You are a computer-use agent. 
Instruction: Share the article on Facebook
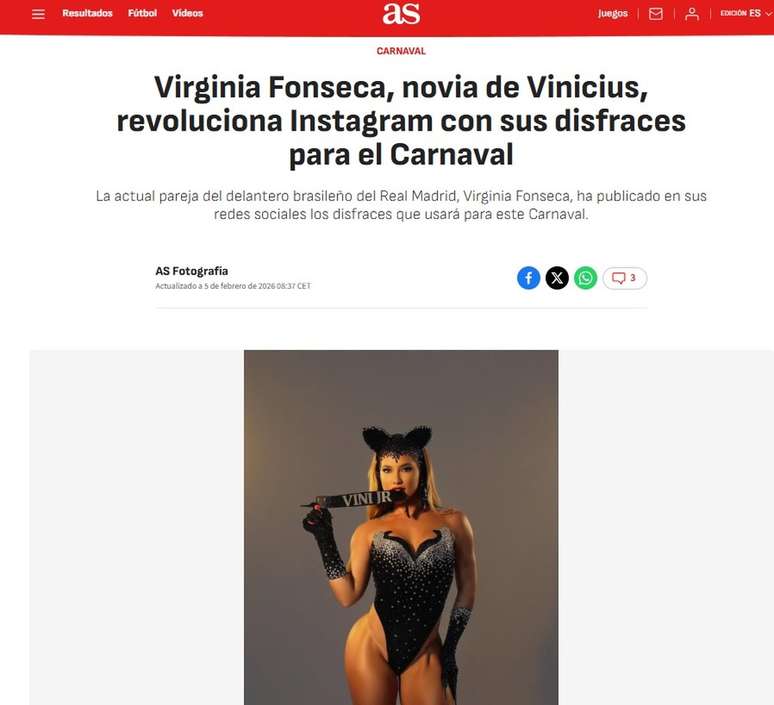pos(528,278)
